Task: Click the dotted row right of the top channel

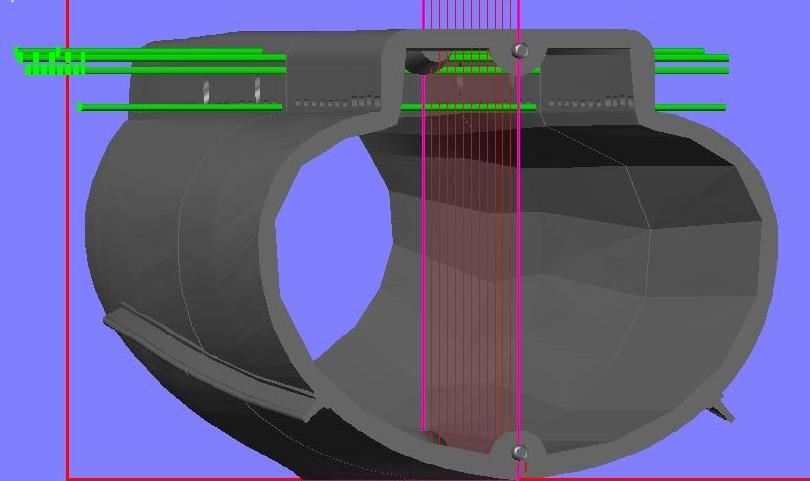Action: [590, 102]
